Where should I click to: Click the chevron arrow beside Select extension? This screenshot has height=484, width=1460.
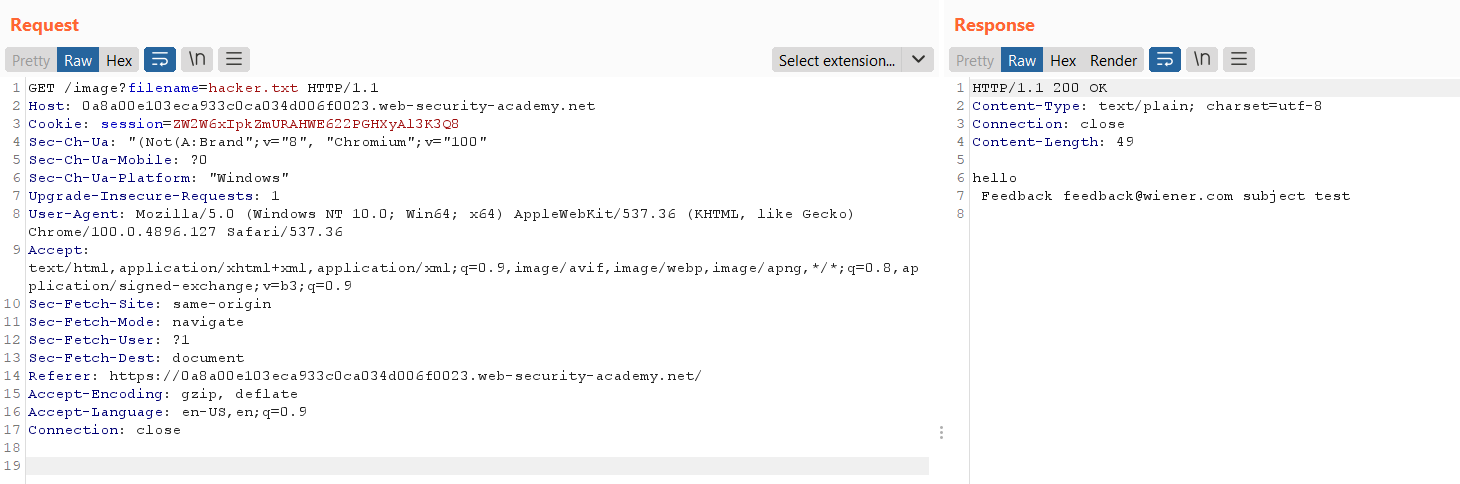coord(918,60)
